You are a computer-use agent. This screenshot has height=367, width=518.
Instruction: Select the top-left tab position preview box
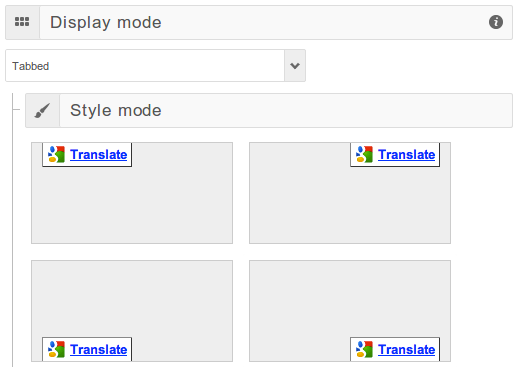(x=132, y=193)
